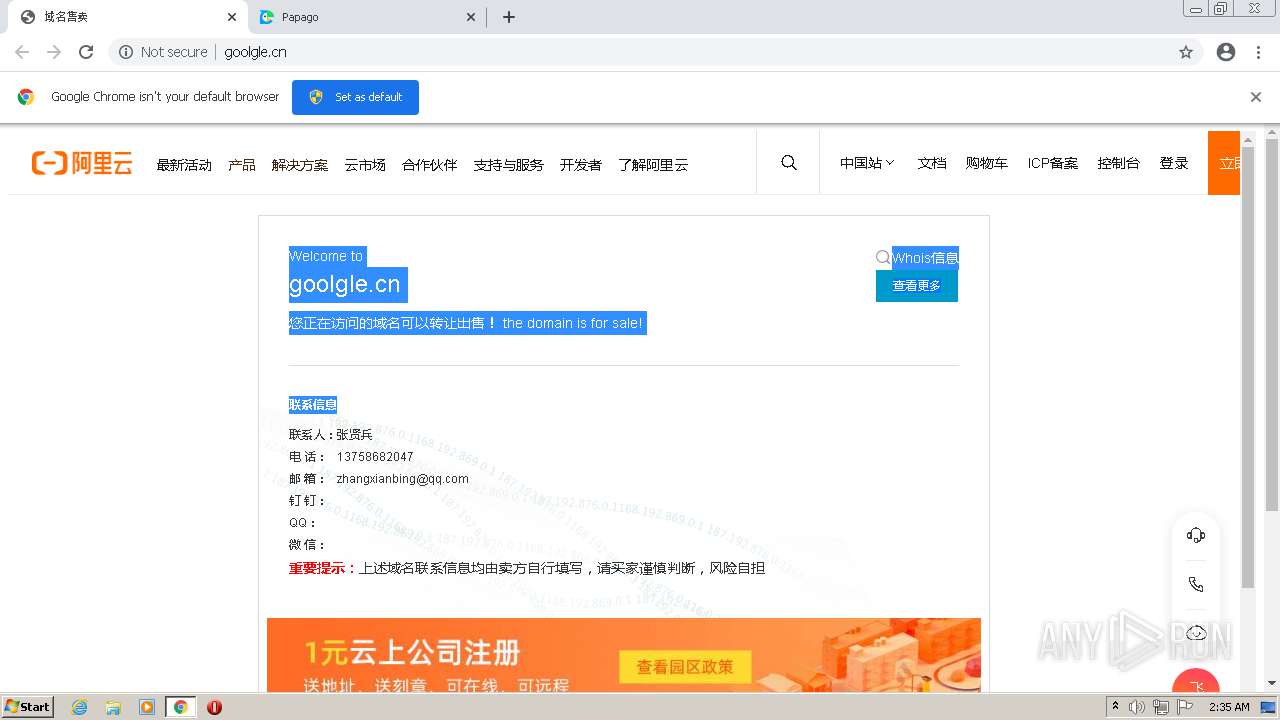Open the 控制台 link

pos(1118,163)
